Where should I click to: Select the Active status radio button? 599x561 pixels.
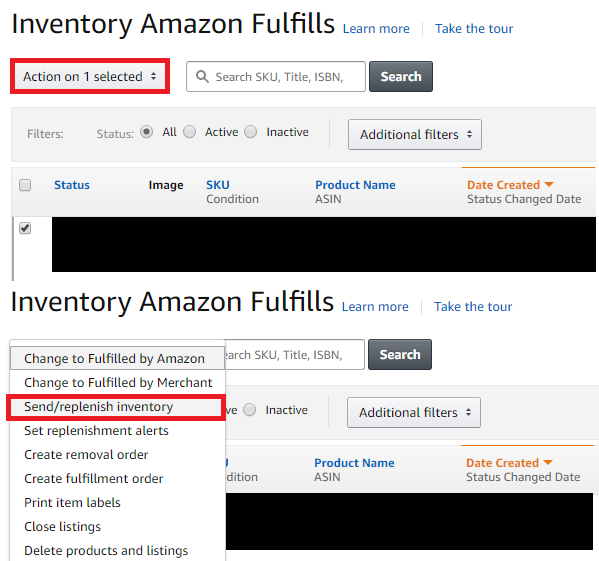tap(189, 132)
